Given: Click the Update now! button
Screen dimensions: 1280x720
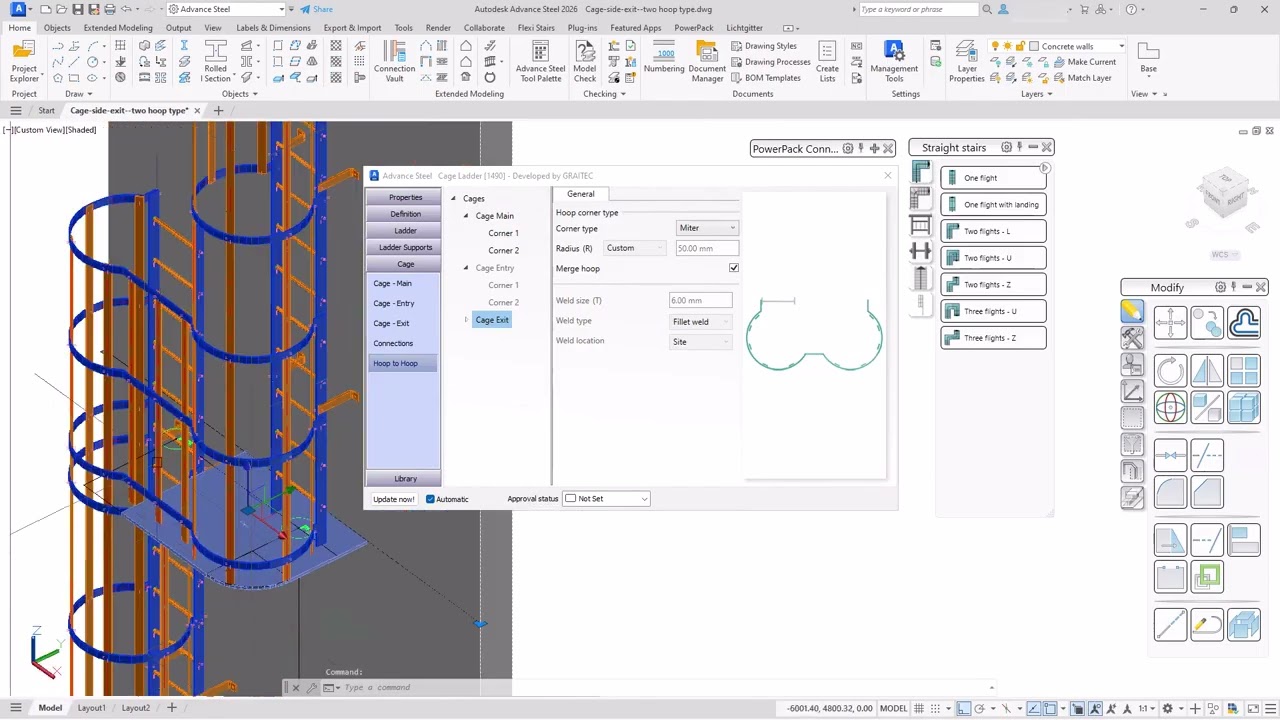Looking at the screenshot, I should click(x=393, y=499).
